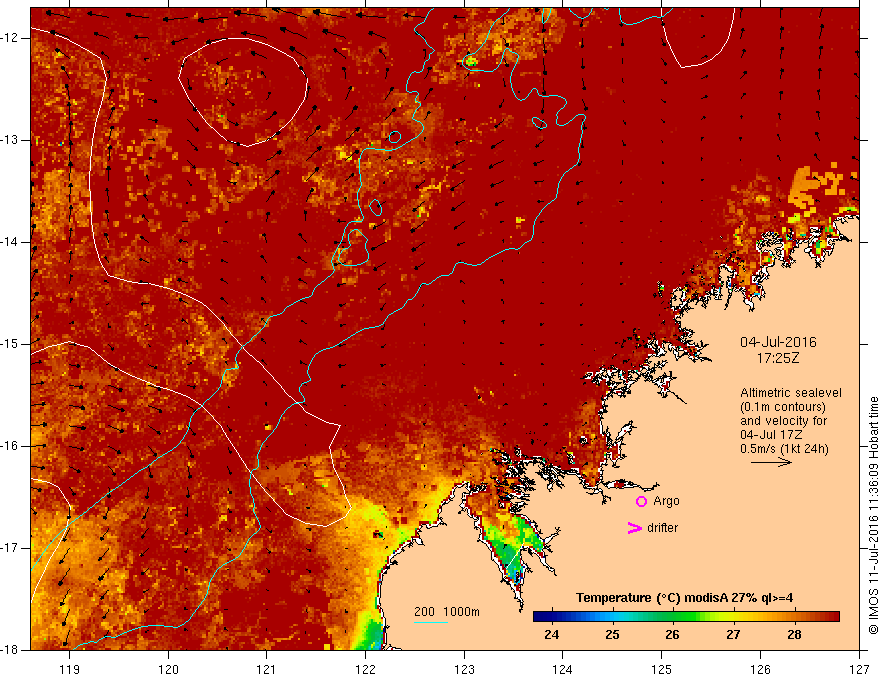
Task: Click the 'Altimetric sealevel' description text
Action: tap(791, 393)
